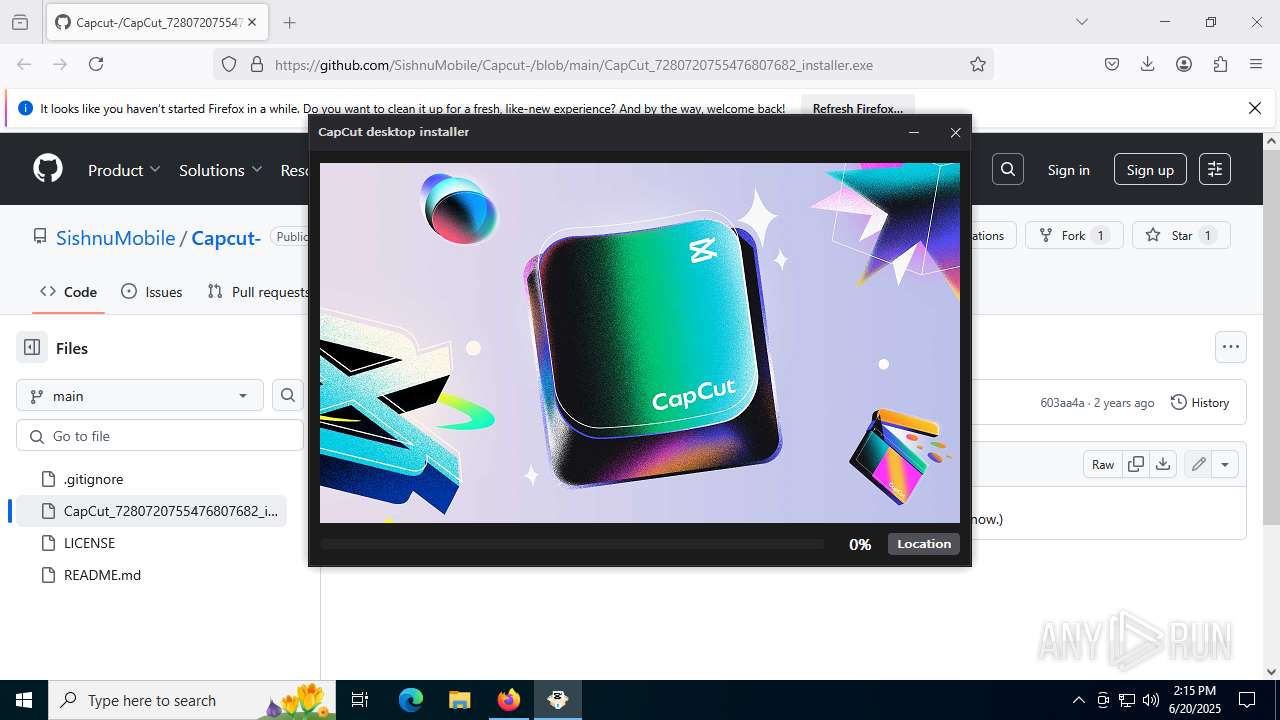Image resolution: width=1280 pixels, height=720 pixels.
Task: View file History
Action: pyautogui.click(x=1200, y=402)
